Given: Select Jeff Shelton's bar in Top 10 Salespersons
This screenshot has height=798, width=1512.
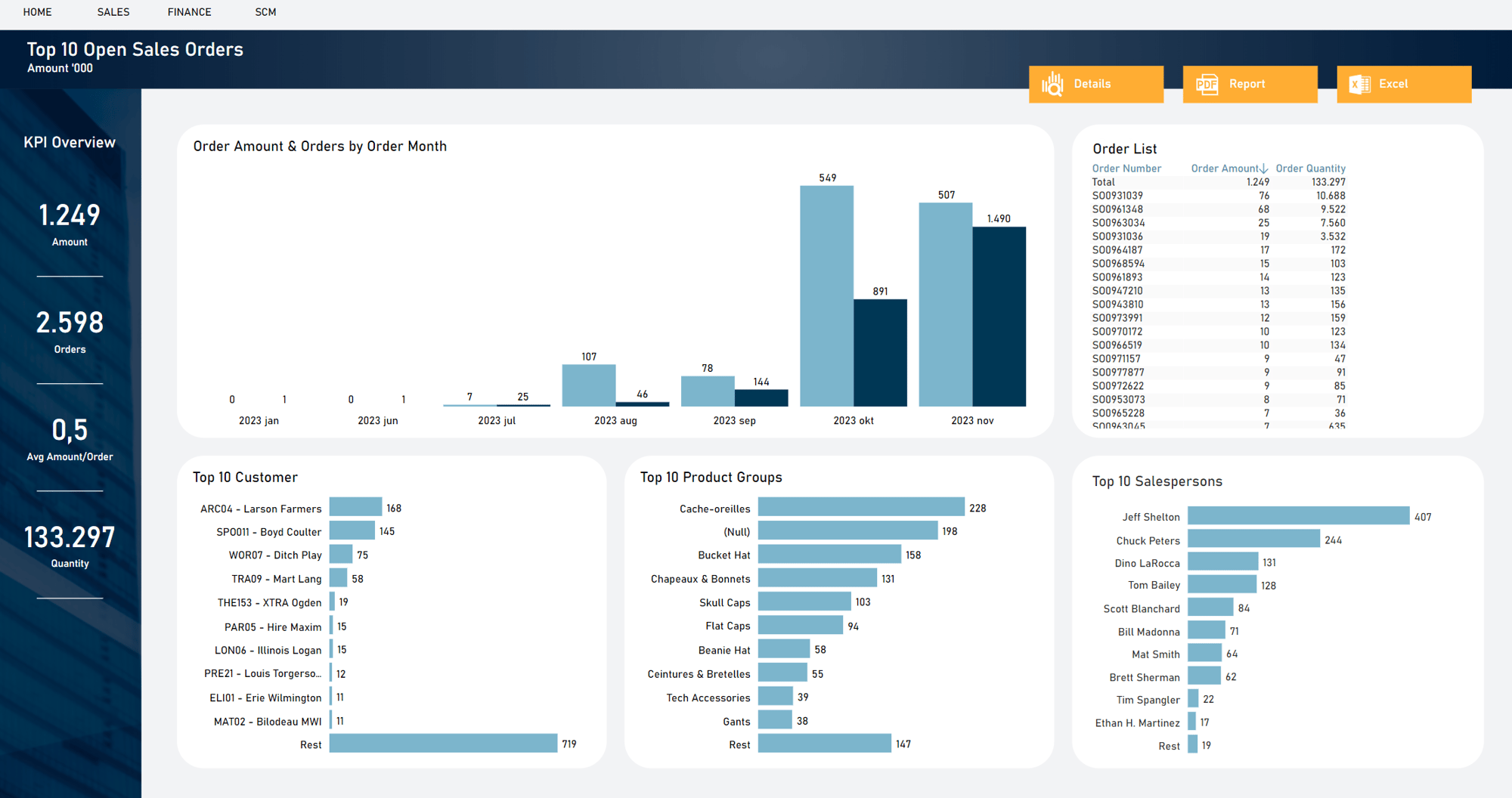Looking at the screenshot, I should [x=1297, y=516].
